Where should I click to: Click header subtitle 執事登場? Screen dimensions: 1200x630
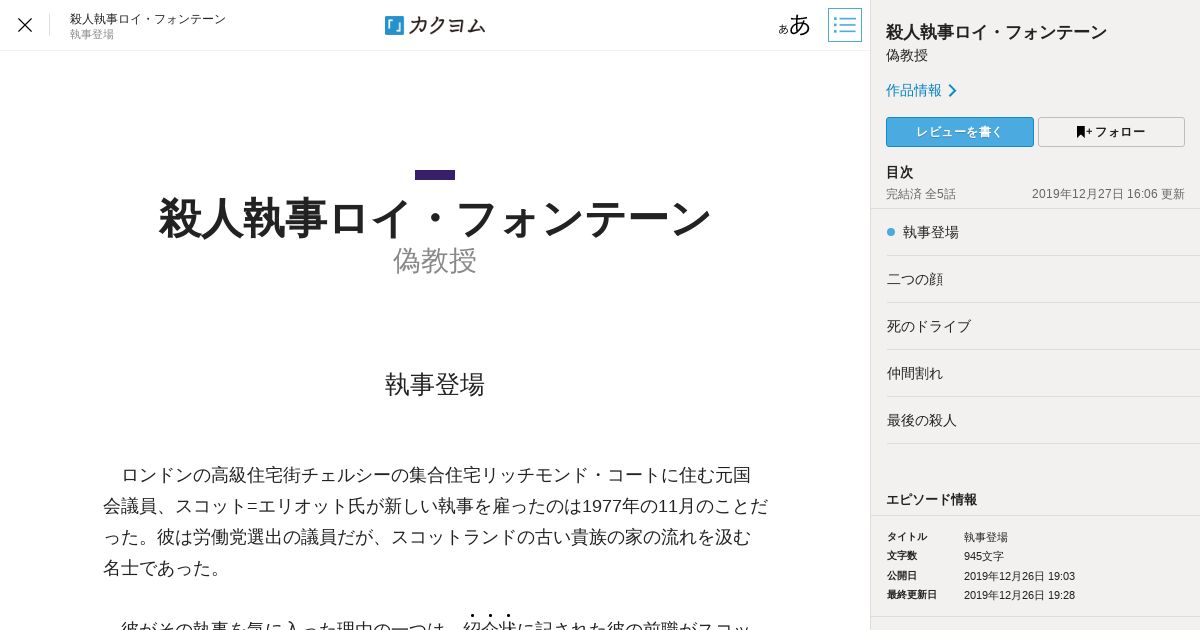(92, 35)
